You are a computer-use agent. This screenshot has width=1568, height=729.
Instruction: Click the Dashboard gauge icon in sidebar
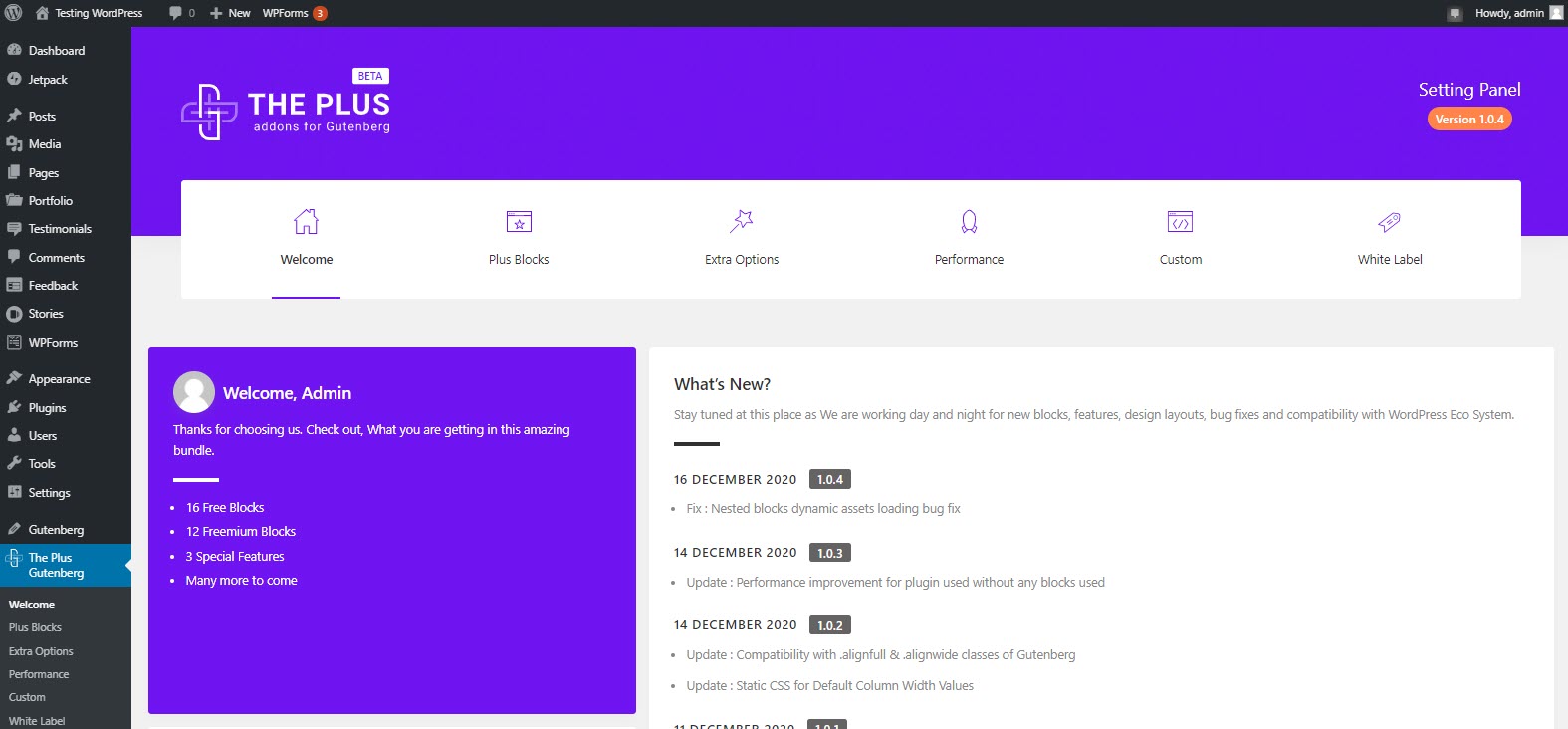click(x=14, y=50)
